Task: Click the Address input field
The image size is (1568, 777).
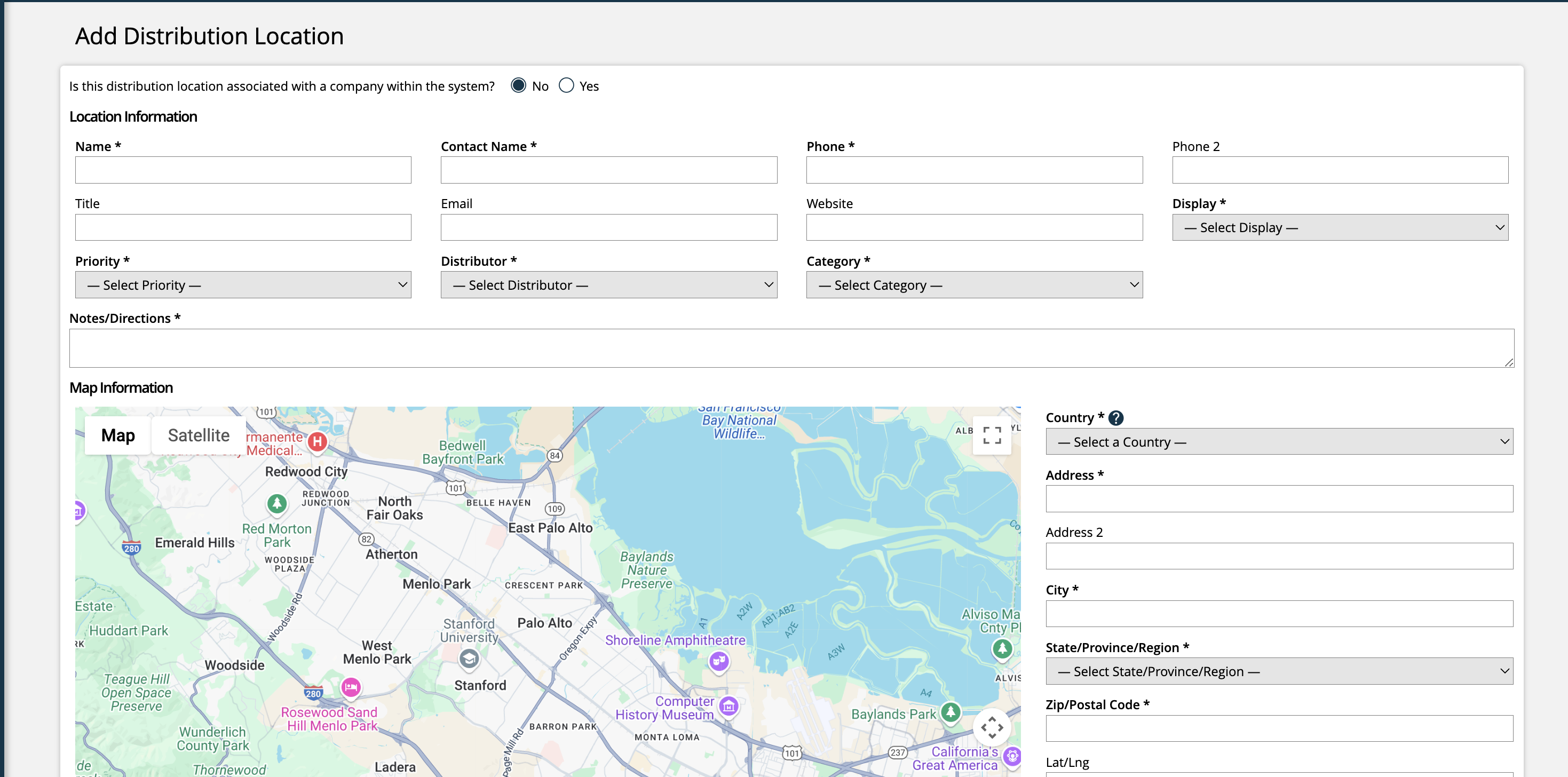Action: (1279, 499)
